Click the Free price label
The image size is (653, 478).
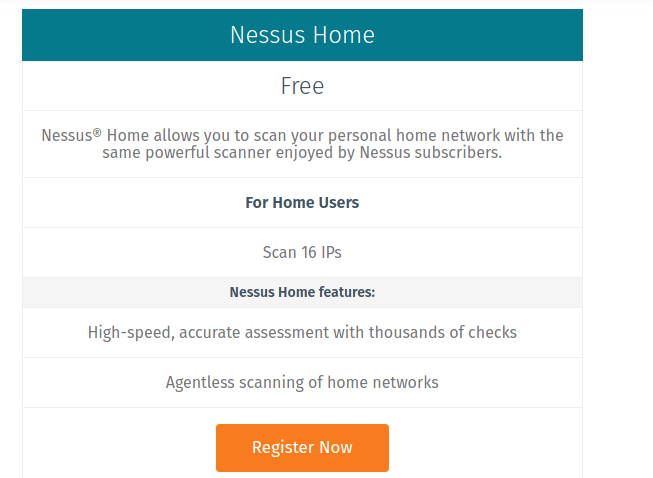302,86
